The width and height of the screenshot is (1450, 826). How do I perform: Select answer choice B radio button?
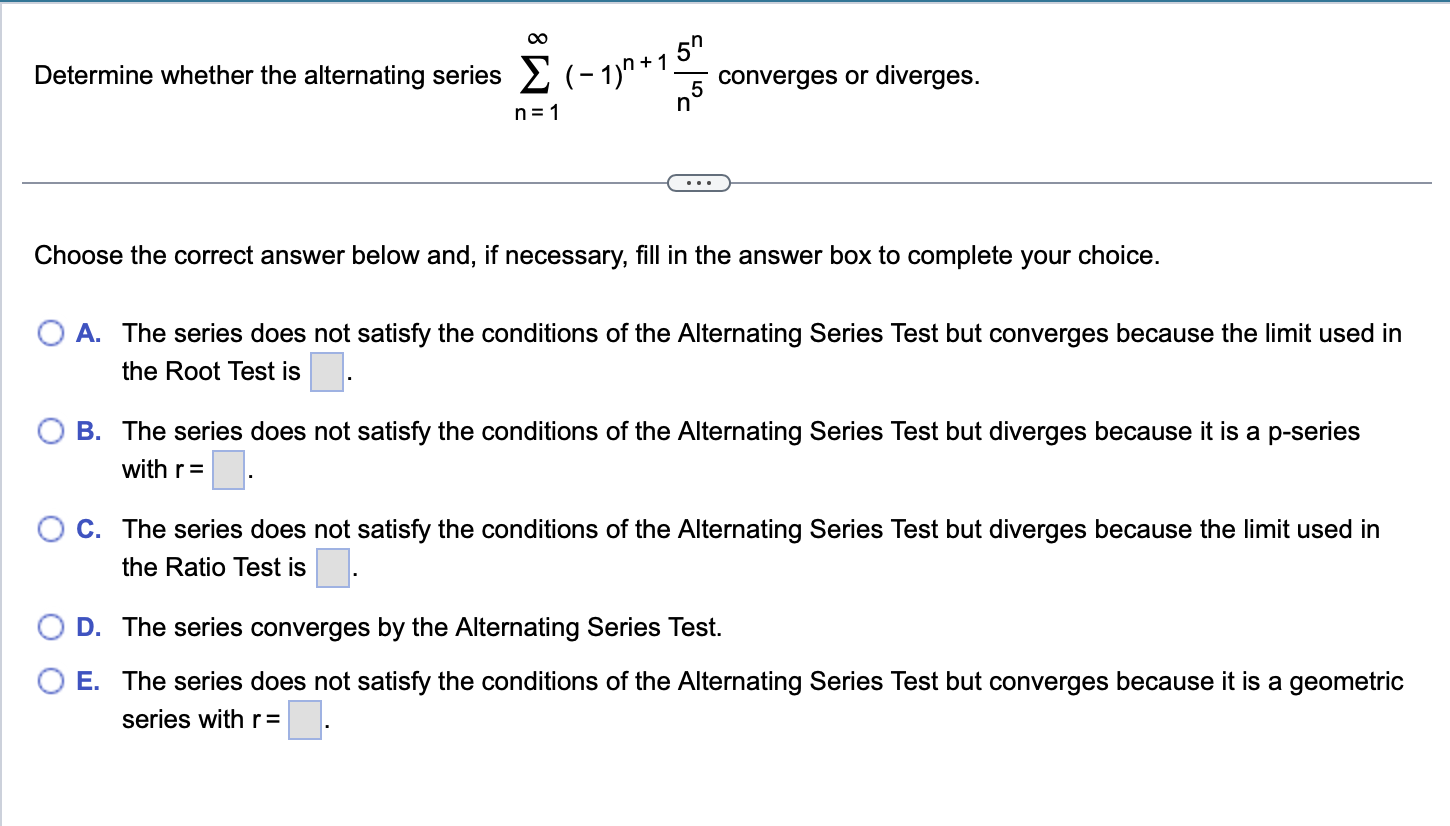click(50, 431)
